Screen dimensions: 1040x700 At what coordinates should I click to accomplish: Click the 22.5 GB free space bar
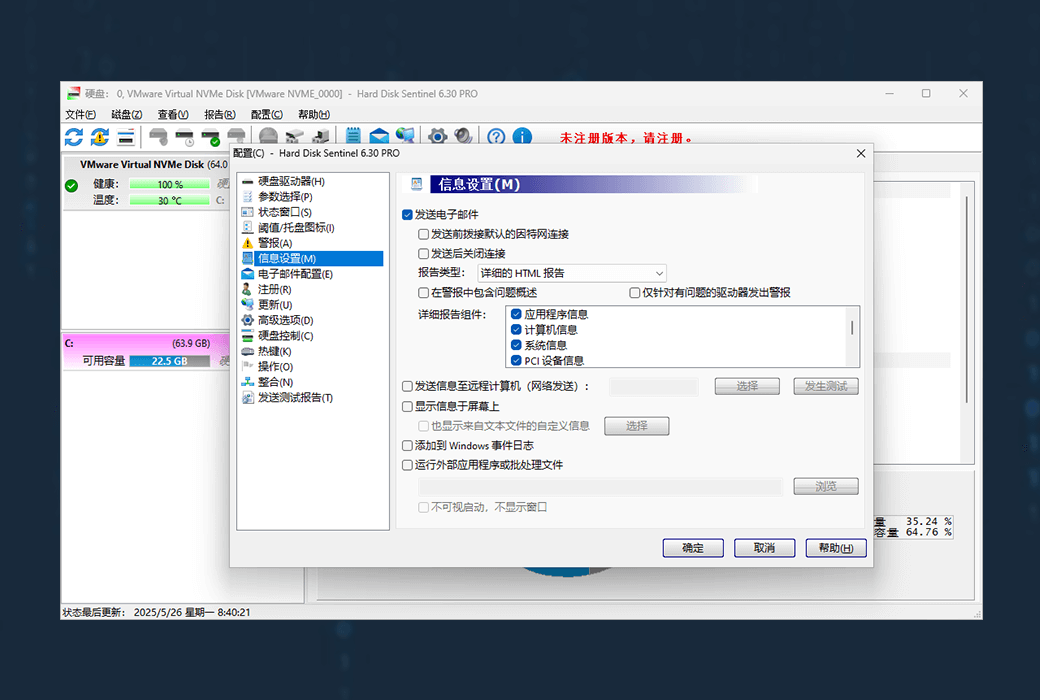coord(170,361)
